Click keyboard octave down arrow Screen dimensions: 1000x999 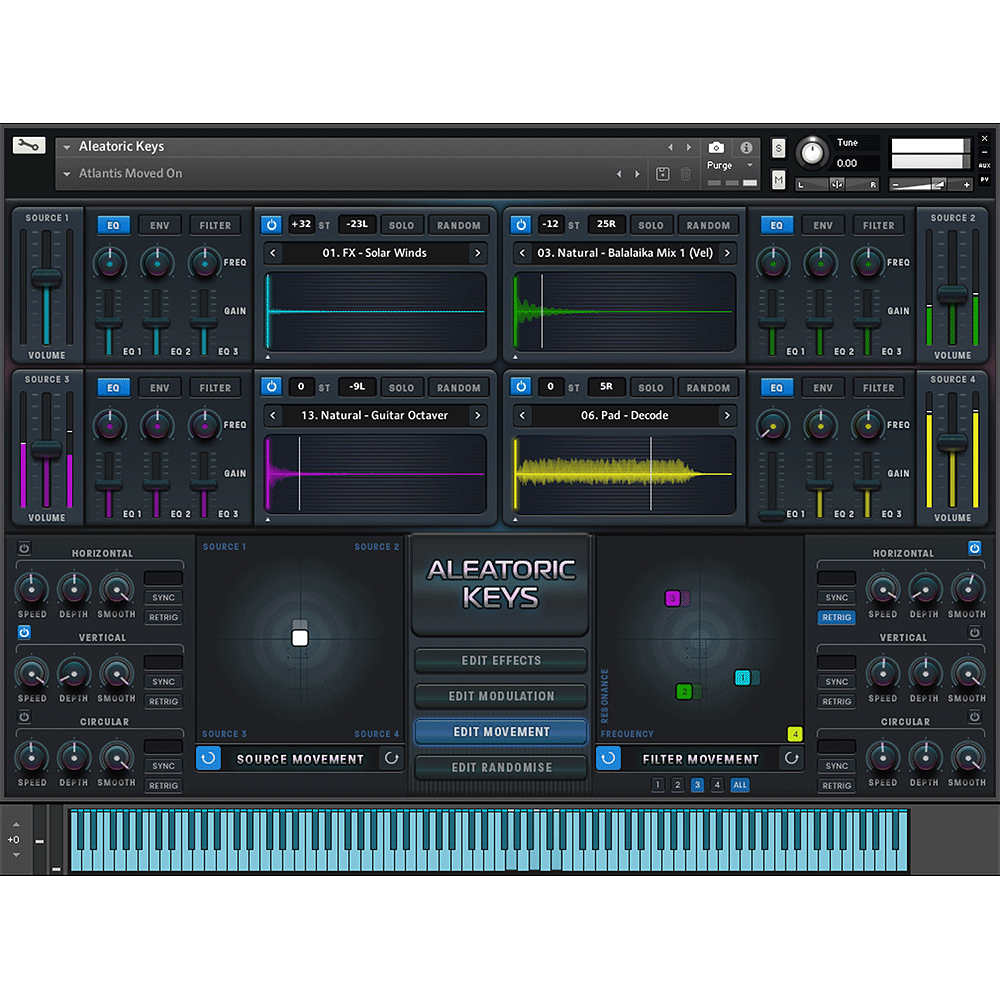[16, 854]
